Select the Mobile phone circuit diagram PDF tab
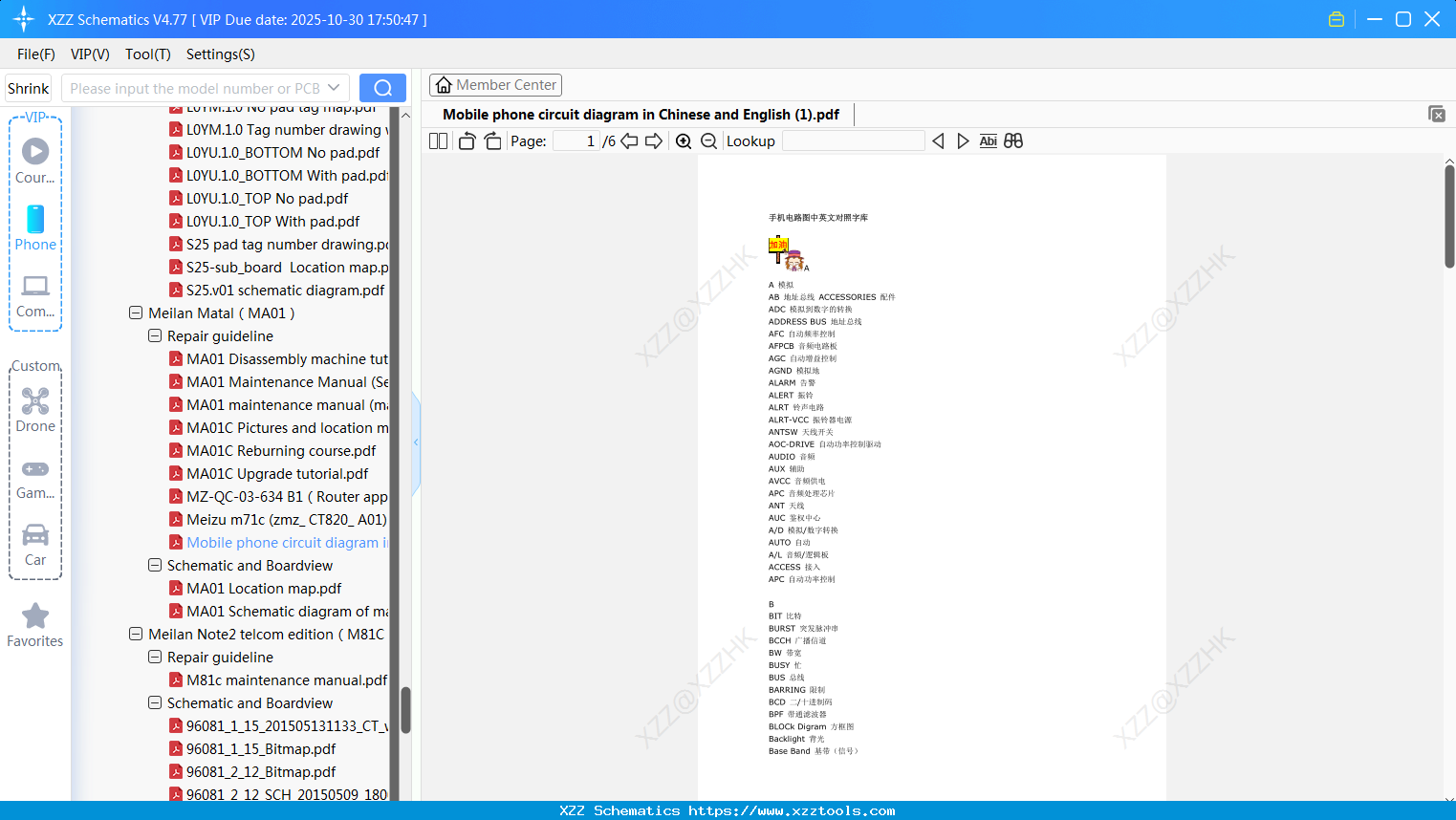The image size is (1456, 820). point(641,115)
